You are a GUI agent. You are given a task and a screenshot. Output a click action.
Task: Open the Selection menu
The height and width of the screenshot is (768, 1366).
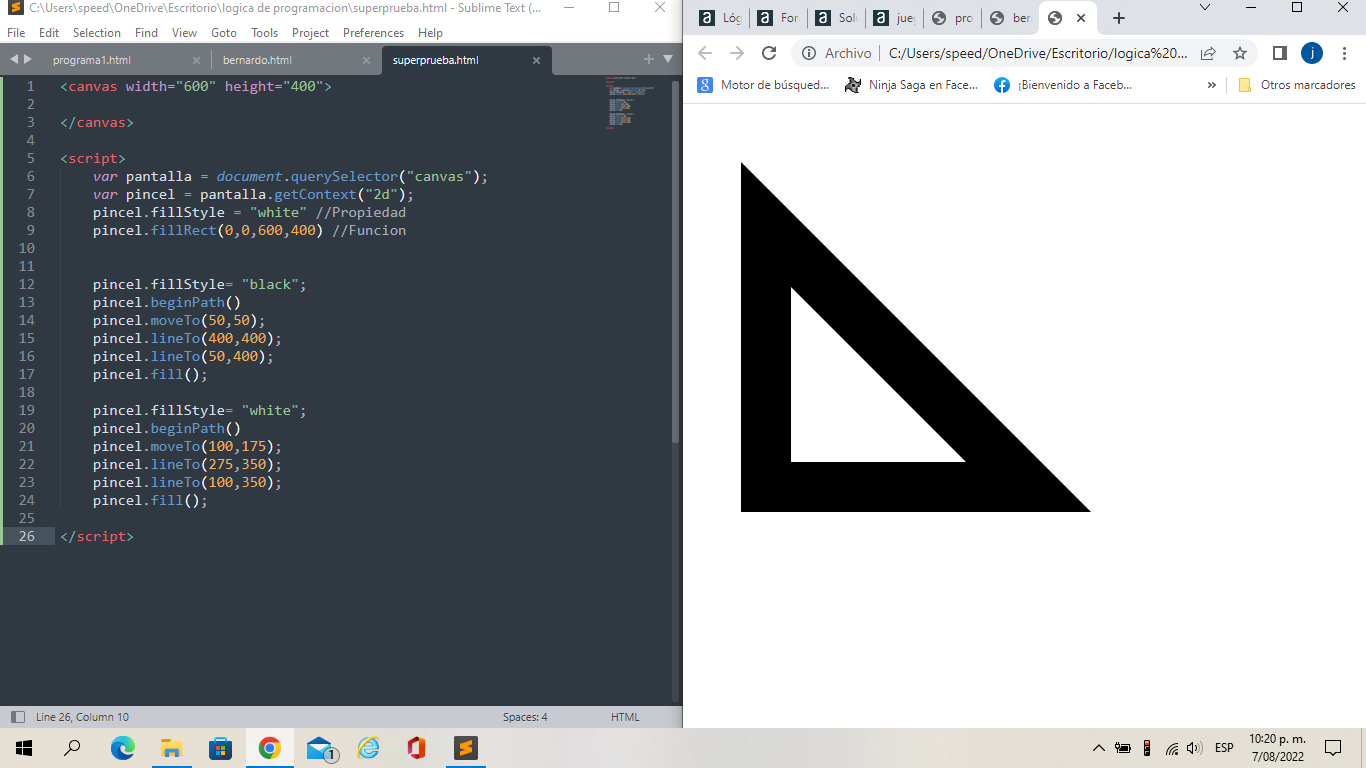pos(97,33)
